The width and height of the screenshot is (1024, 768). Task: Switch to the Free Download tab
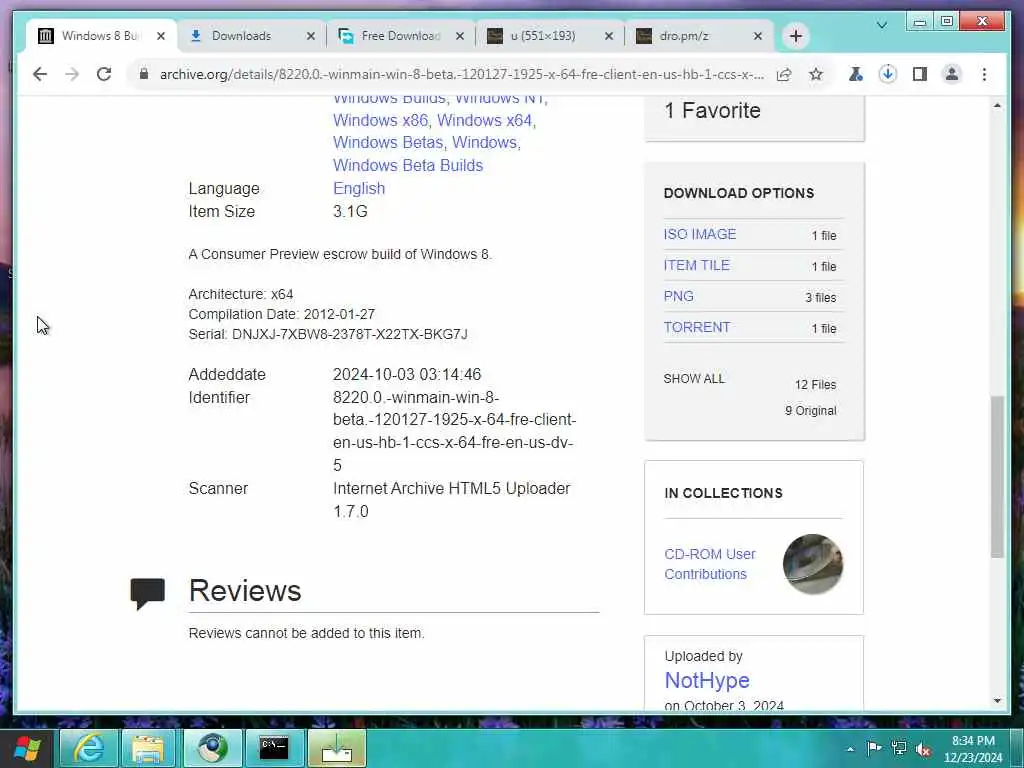(401, 36)
